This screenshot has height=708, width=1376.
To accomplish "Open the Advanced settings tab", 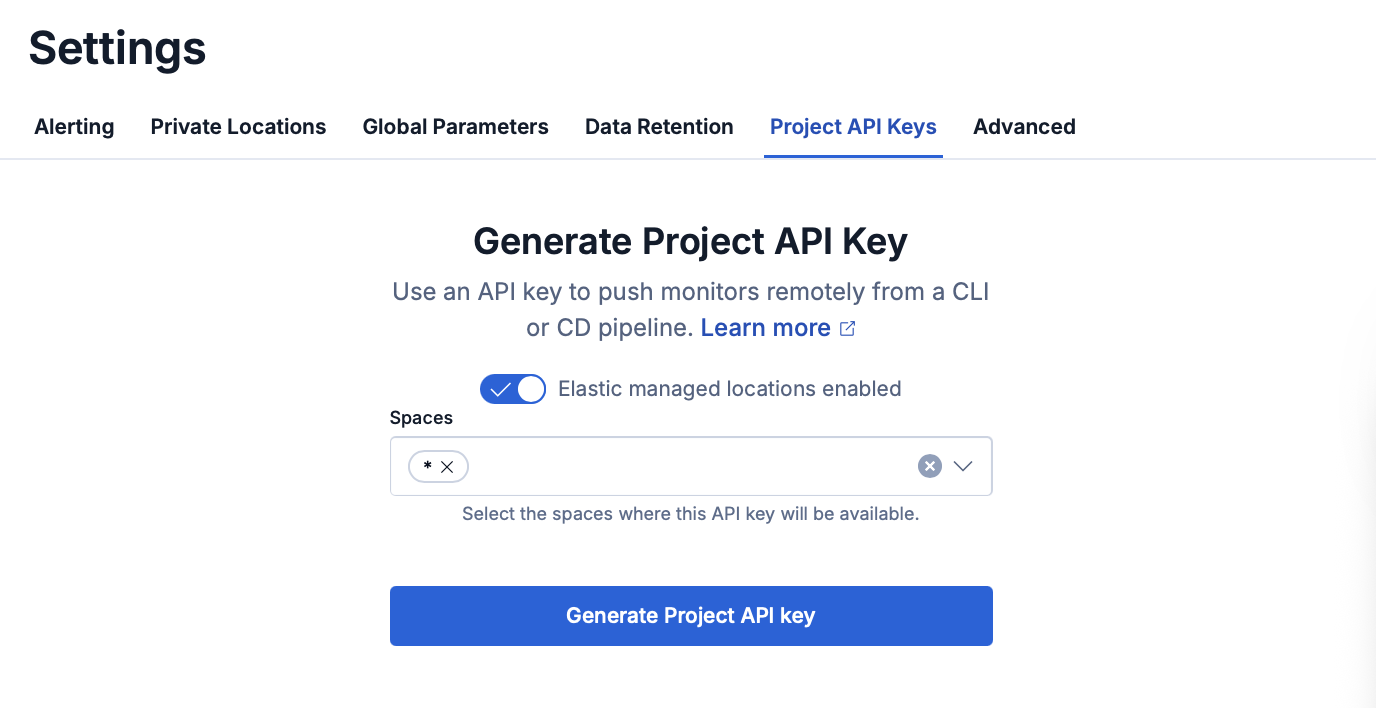I will pyautogui.click(x=1024, y=127).
